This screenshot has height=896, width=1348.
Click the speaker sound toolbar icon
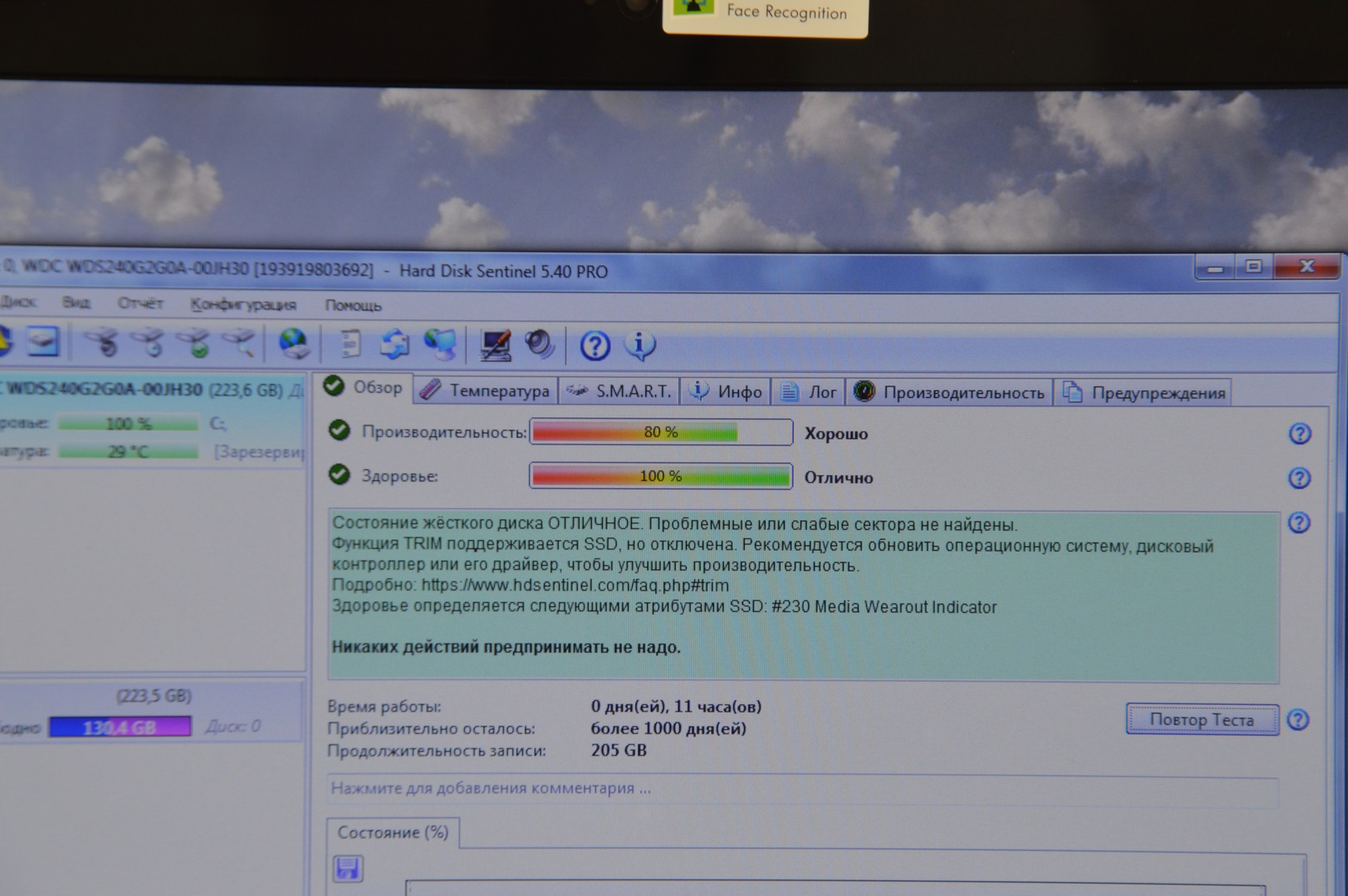coord(540,343)
